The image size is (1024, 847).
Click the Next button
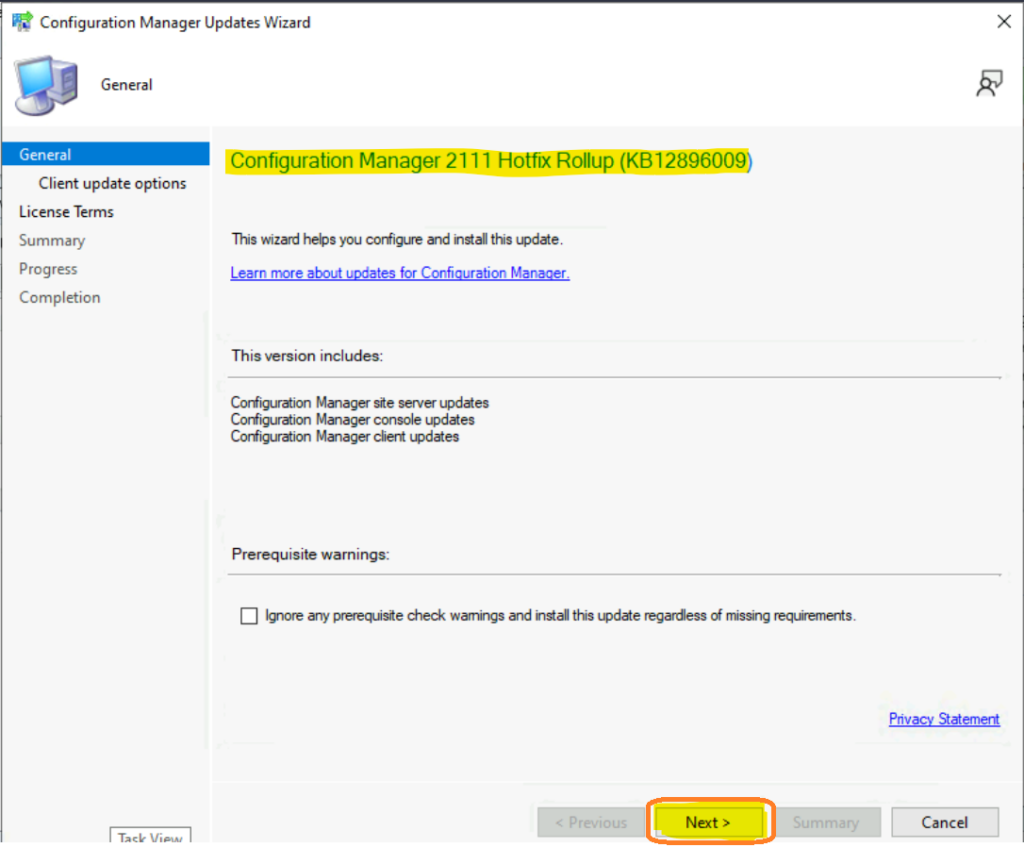point(709,822)
